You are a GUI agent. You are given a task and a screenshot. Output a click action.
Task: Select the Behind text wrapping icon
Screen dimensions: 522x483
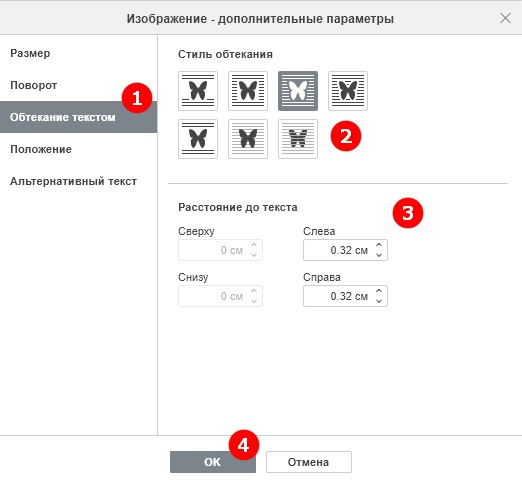tap(298, 139)
